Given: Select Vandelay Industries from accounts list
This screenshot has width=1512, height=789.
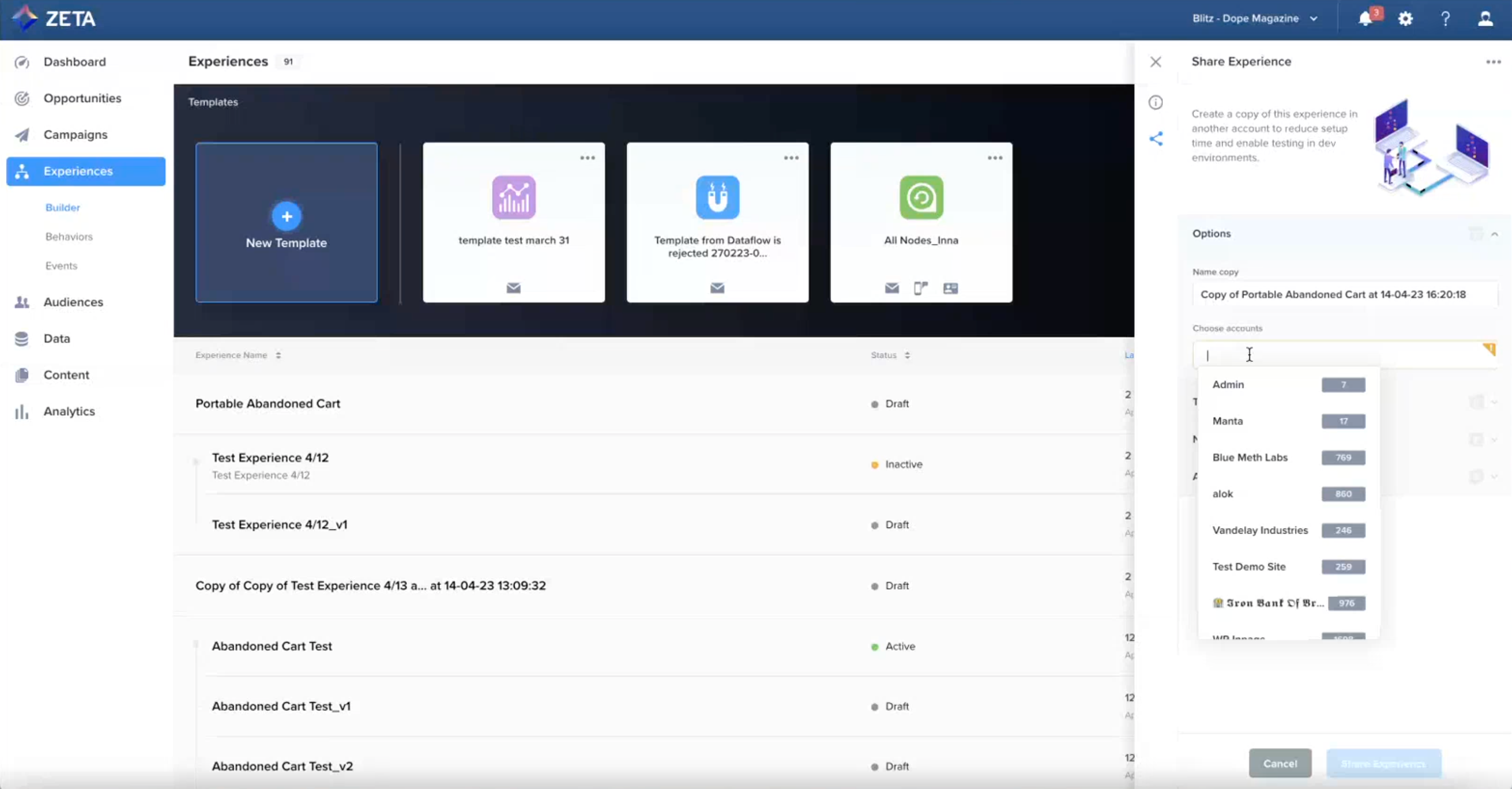Looking at the screenshot, I should tap(1260, 530).
